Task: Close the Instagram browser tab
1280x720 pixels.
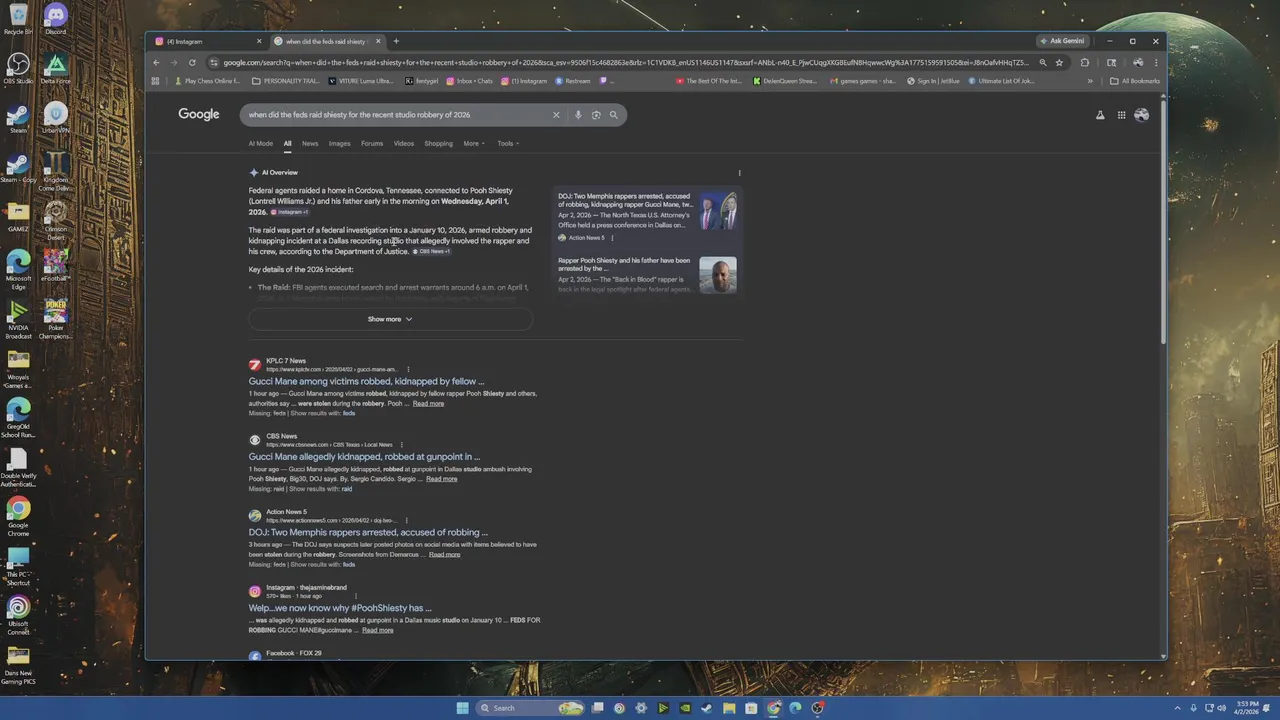Action: click(259, 41)
